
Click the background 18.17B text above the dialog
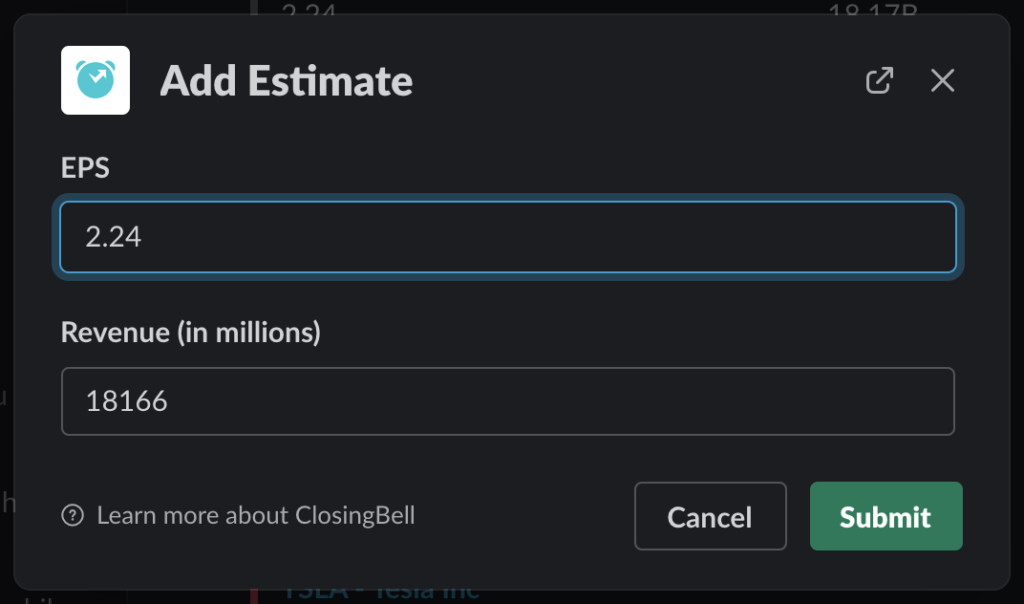tap(872, 8)
